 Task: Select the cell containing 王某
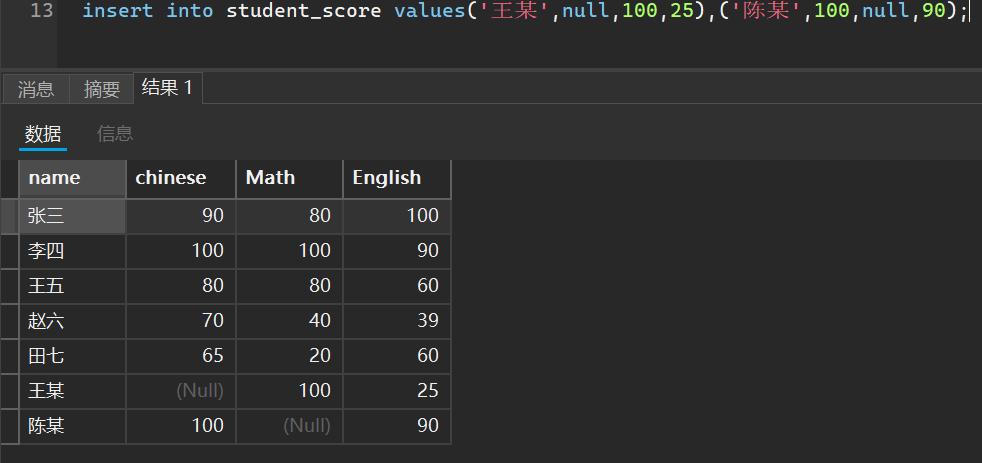73,392
